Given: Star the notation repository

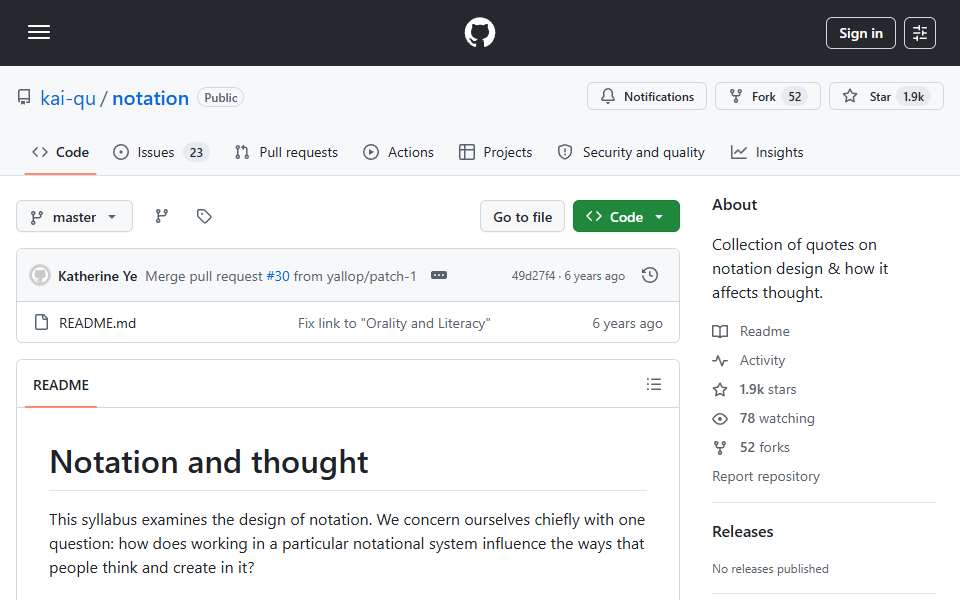Looking at the screenshot, I should [x=886, y=97].
